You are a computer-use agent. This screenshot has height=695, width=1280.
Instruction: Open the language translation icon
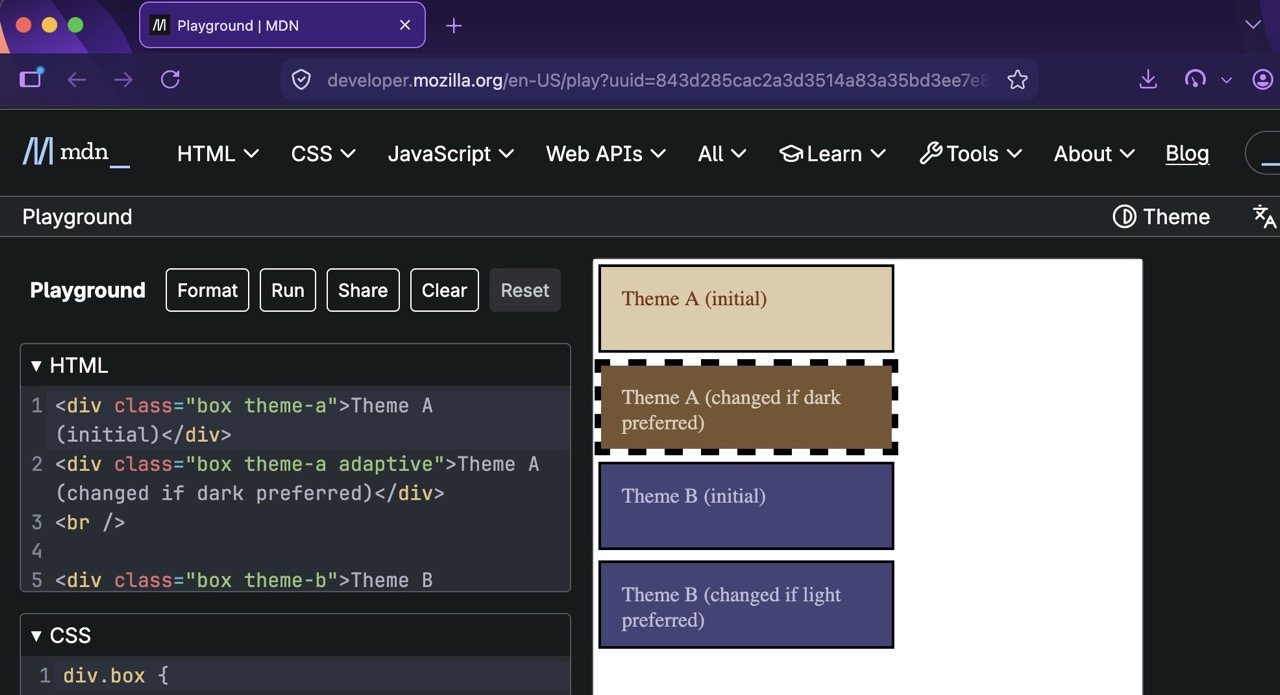click(1264, 216)
